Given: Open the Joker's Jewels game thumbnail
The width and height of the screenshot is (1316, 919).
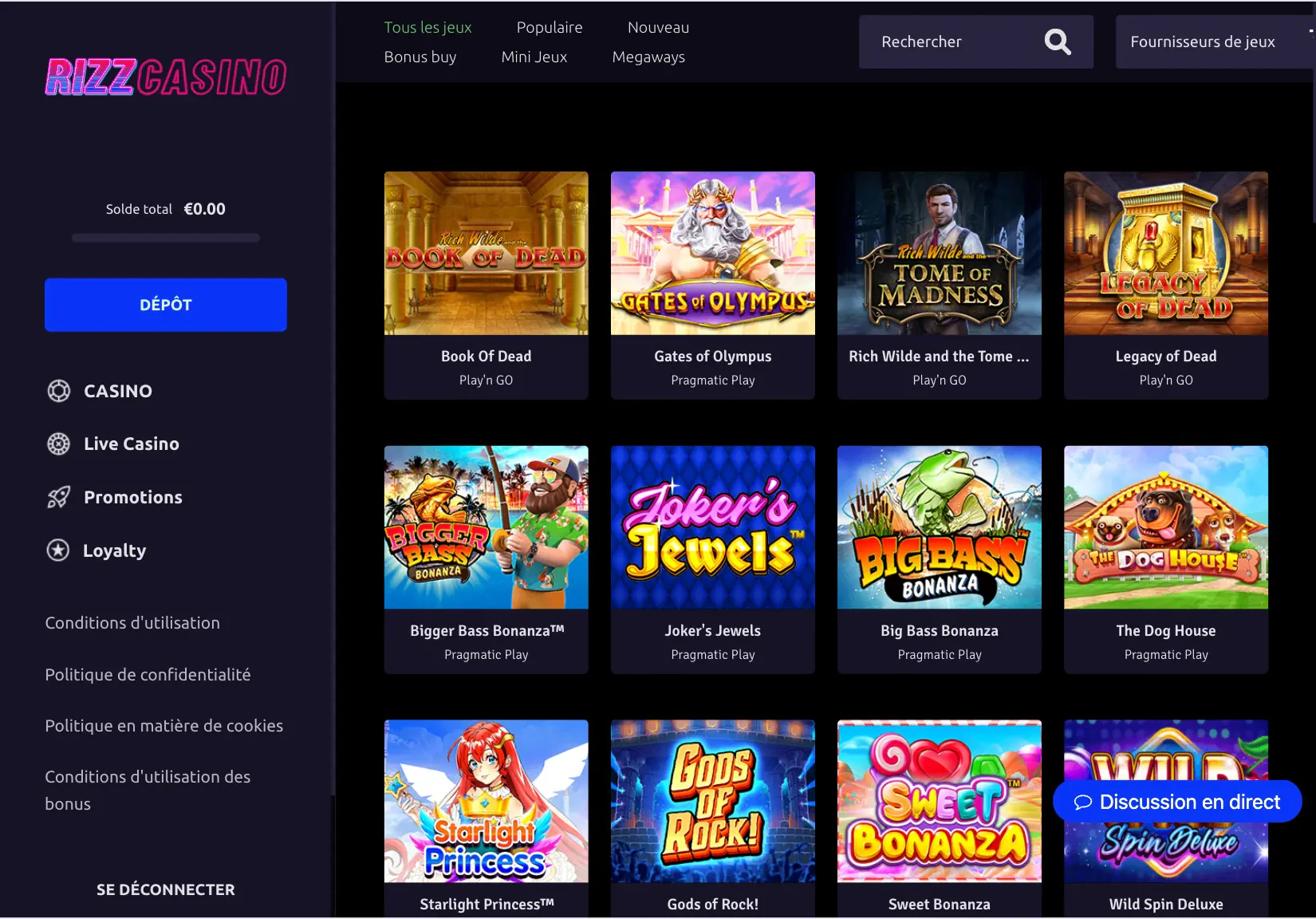Looking at the screenshot, I should click(x=713, y=527).
